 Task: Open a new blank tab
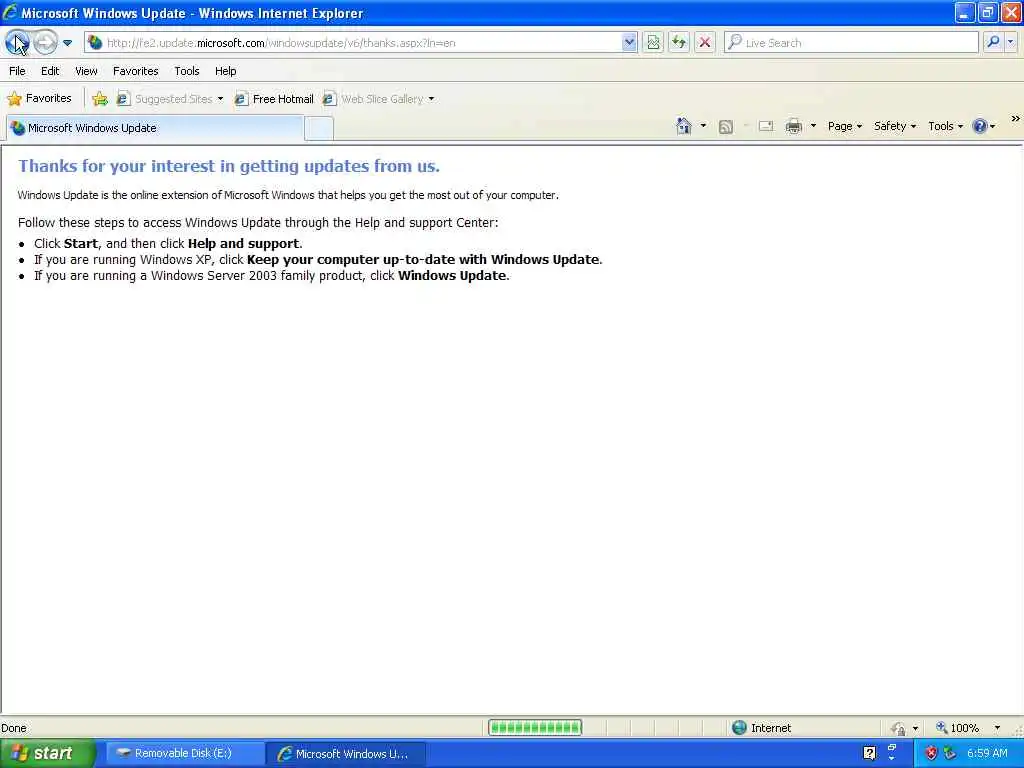point(319,129)
